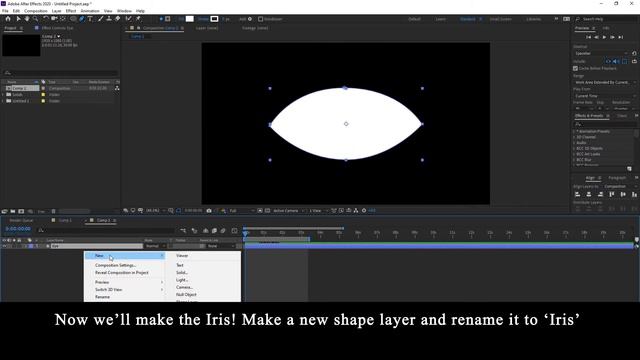Select the Pan Behind anchor point tool
Screen dimensions: 640x360
(x=63, y=19)
